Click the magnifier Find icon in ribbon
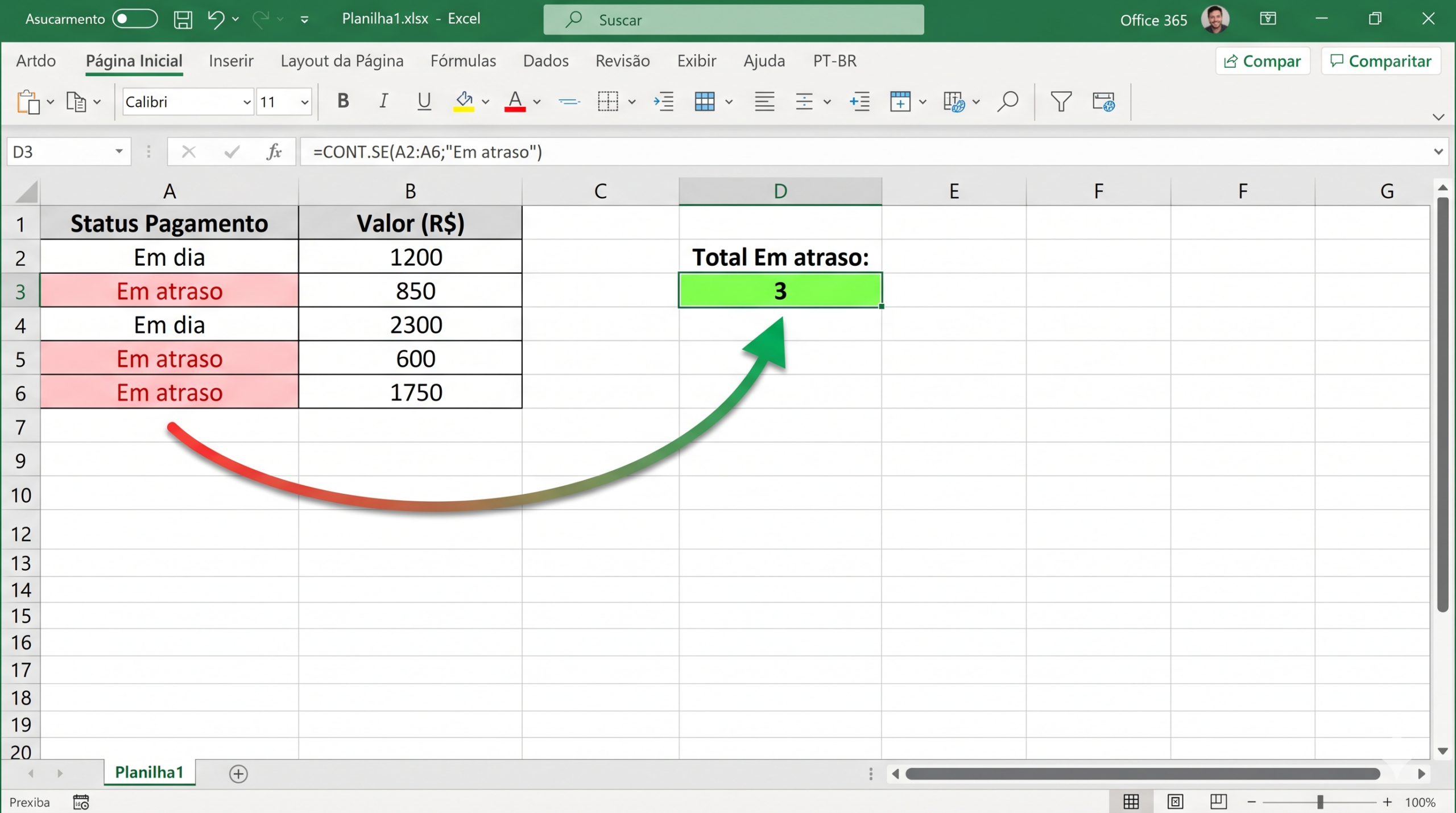The width and height of the screenshot is (1456, 813). tap(1007, 102)
